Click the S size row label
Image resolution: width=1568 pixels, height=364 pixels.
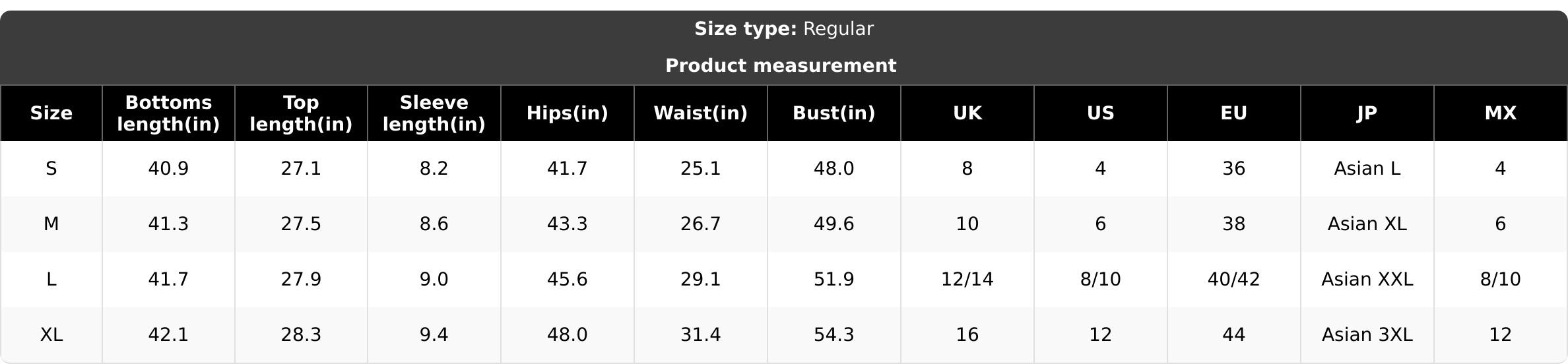click(51, 169)
